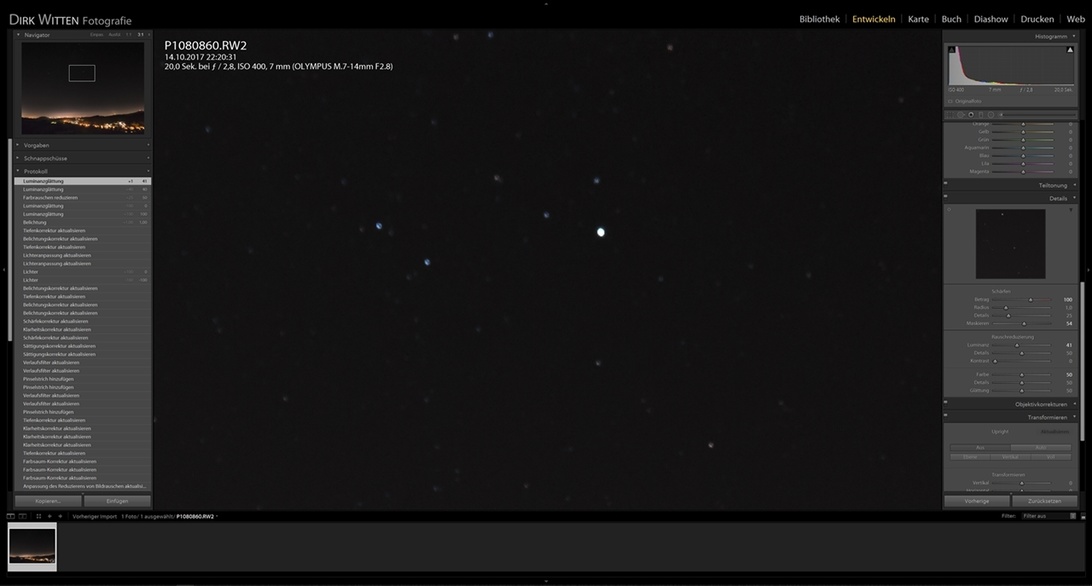This screenshot has width=1092, height=586.
Task: Toggle the Details panel on/off switch
Action: pyautogui.click(x=946, y=198)
